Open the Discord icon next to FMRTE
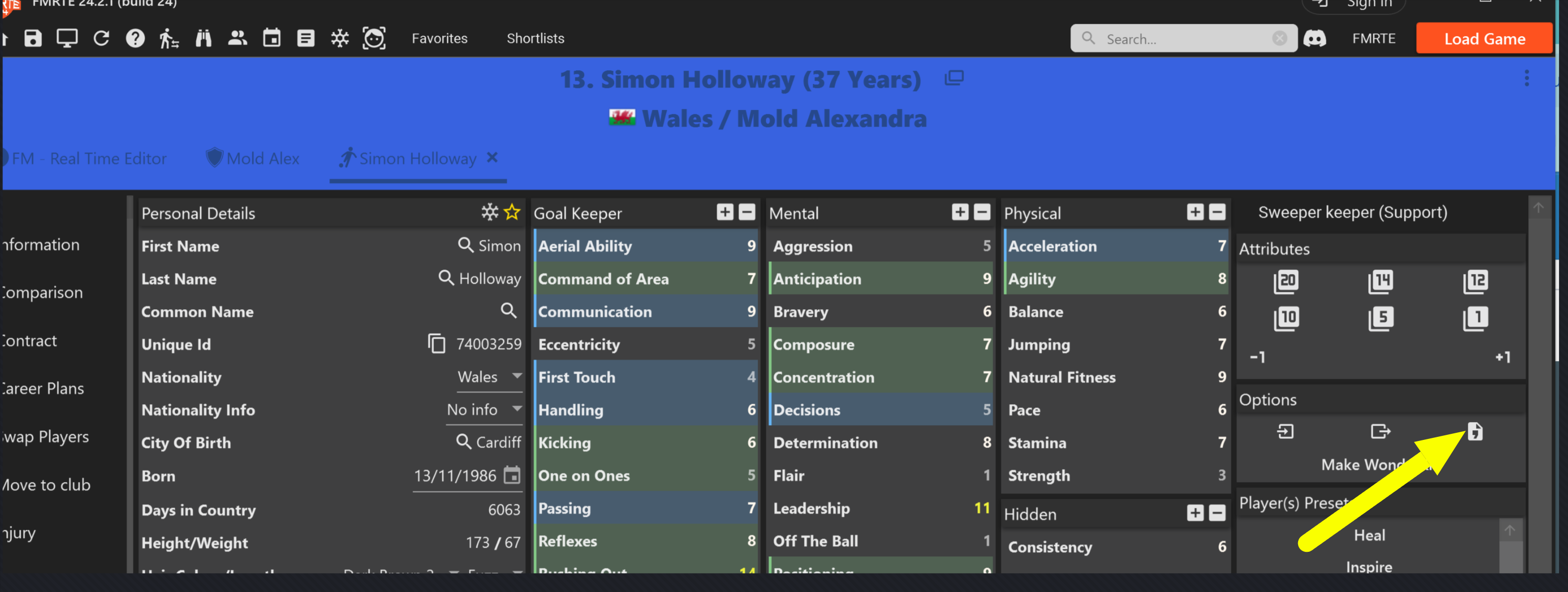The height and width of the screenshot is (592, 1568). (1315, 38)
